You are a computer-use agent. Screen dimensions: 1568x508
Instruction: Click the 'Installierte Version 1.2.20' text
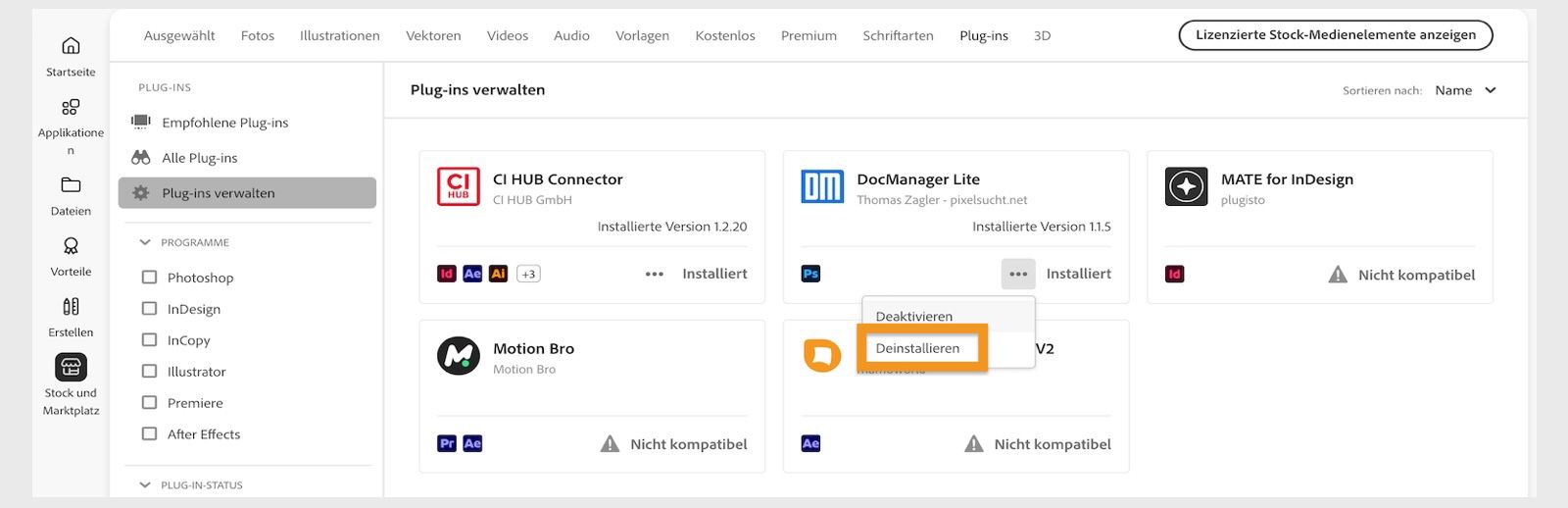672,227
